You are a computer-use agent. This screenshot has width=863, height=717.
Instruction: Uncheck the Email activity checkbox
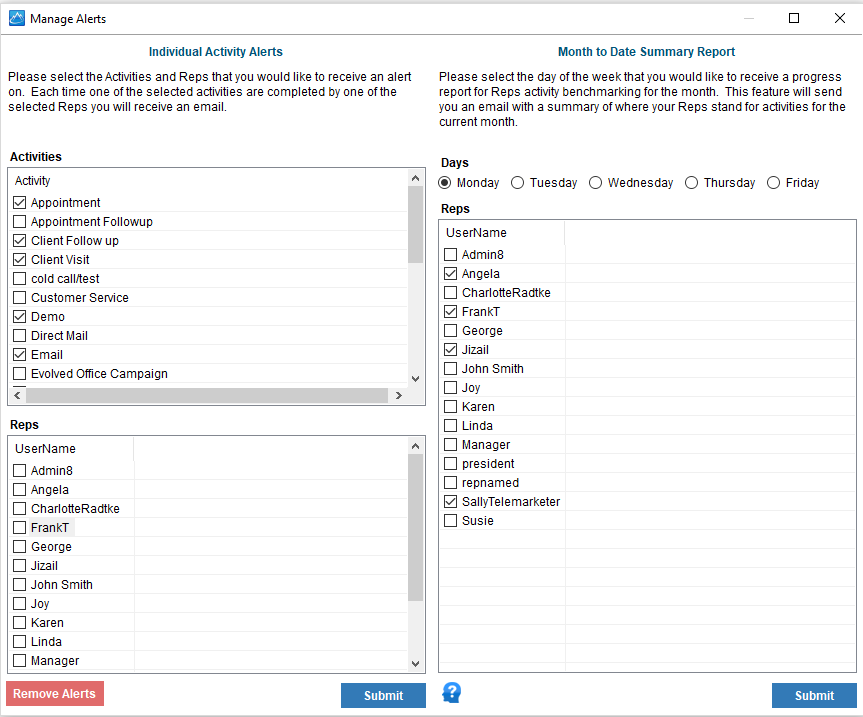(20, 354)
